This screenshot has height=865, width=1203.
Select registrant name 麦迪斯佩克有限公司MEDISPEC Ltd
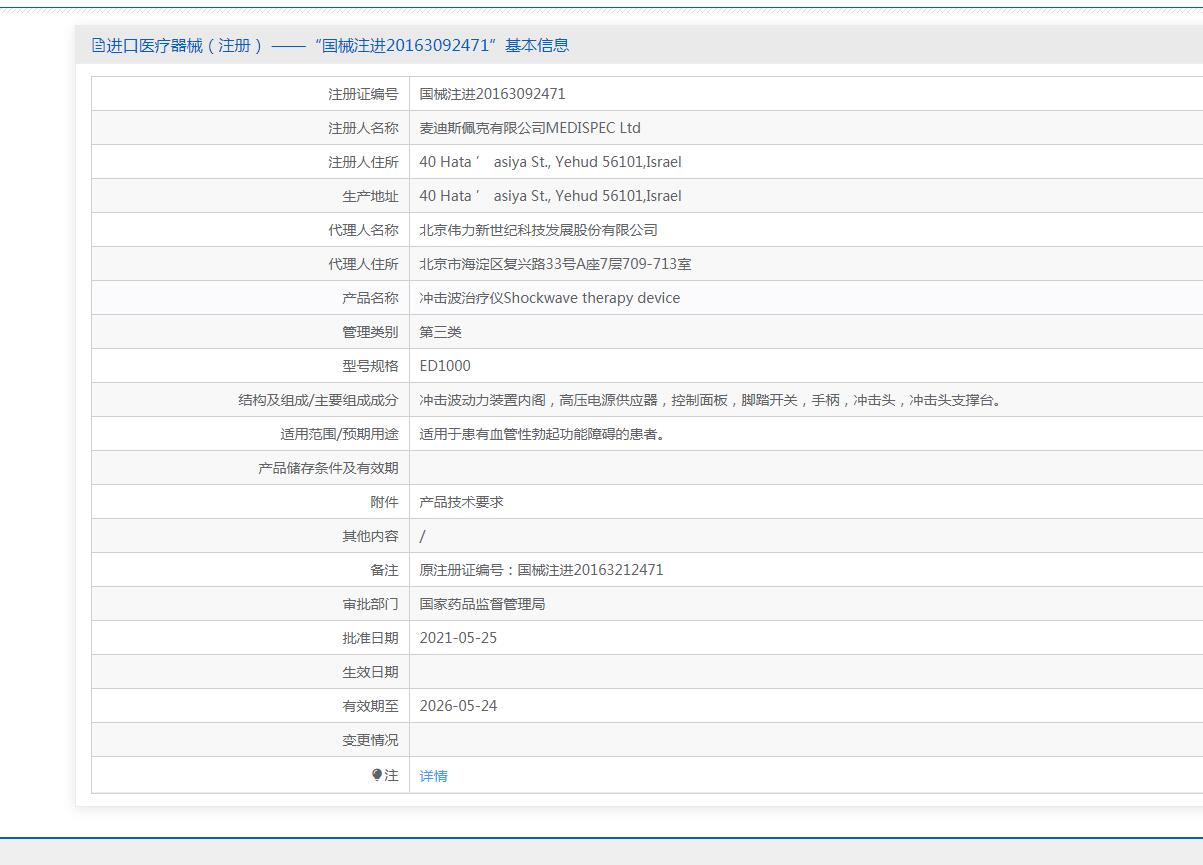[x=530, y=128]
